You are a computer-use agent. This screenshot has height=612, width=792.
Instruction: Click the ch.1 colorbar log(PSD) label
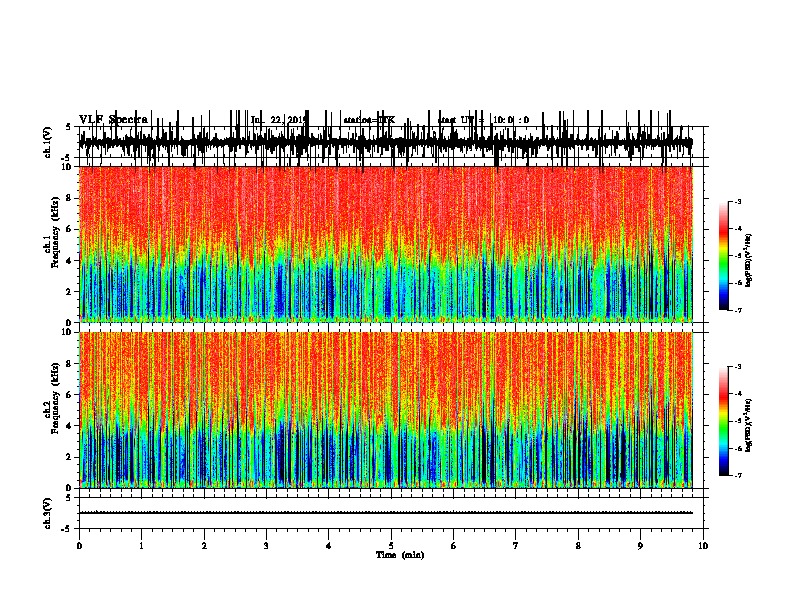(x=748, y=260)
